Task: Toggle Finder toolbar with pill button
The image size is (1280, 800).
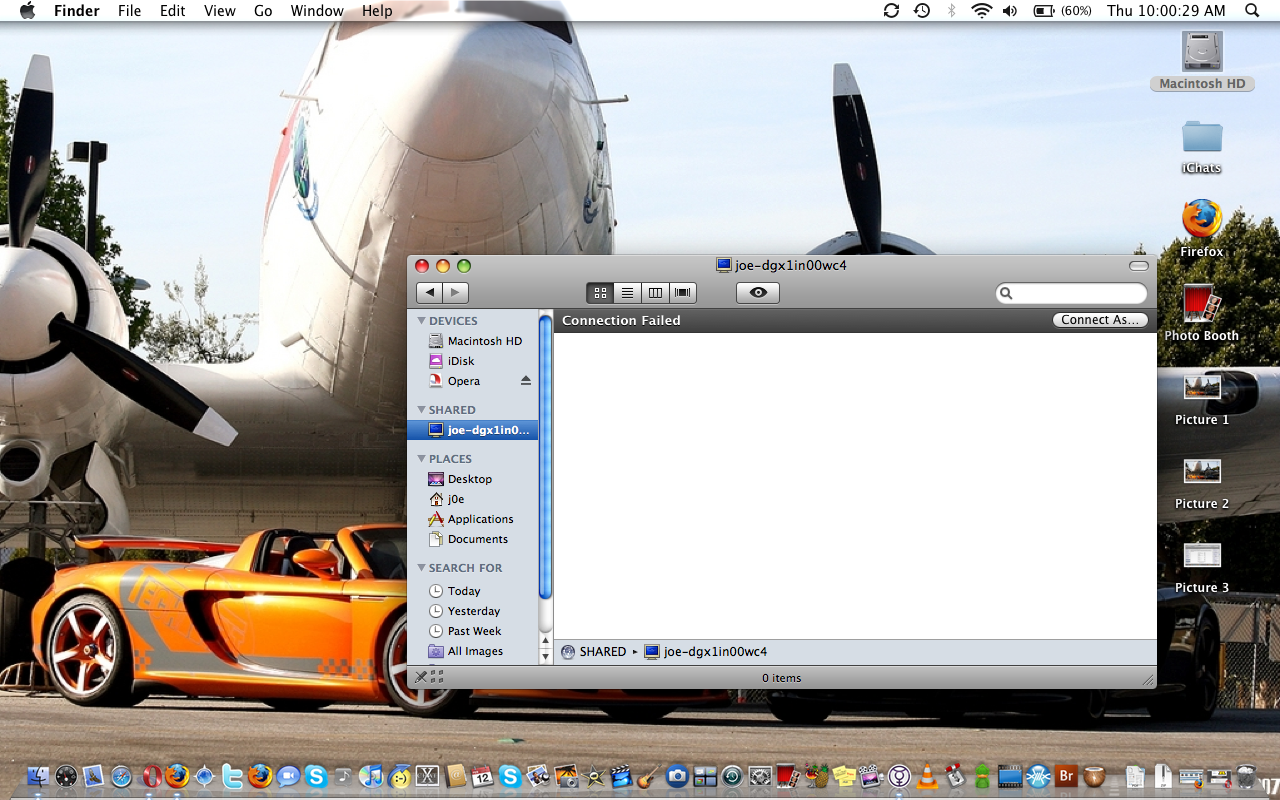Action: [1139, 266]
